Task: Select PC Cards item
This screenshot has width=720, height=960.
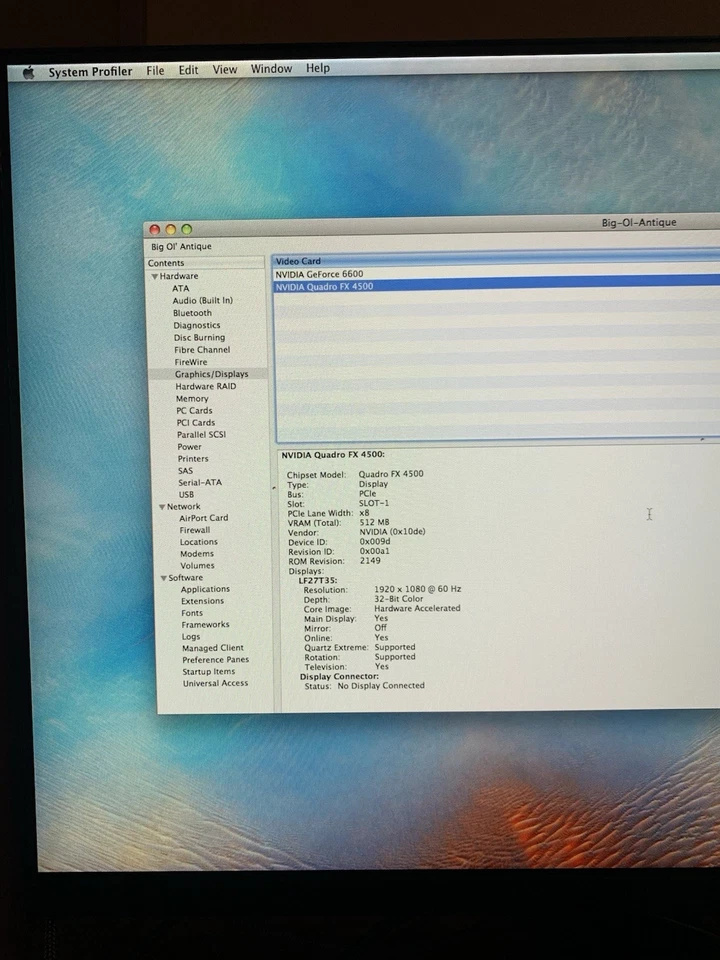Action: pos(195,411)
